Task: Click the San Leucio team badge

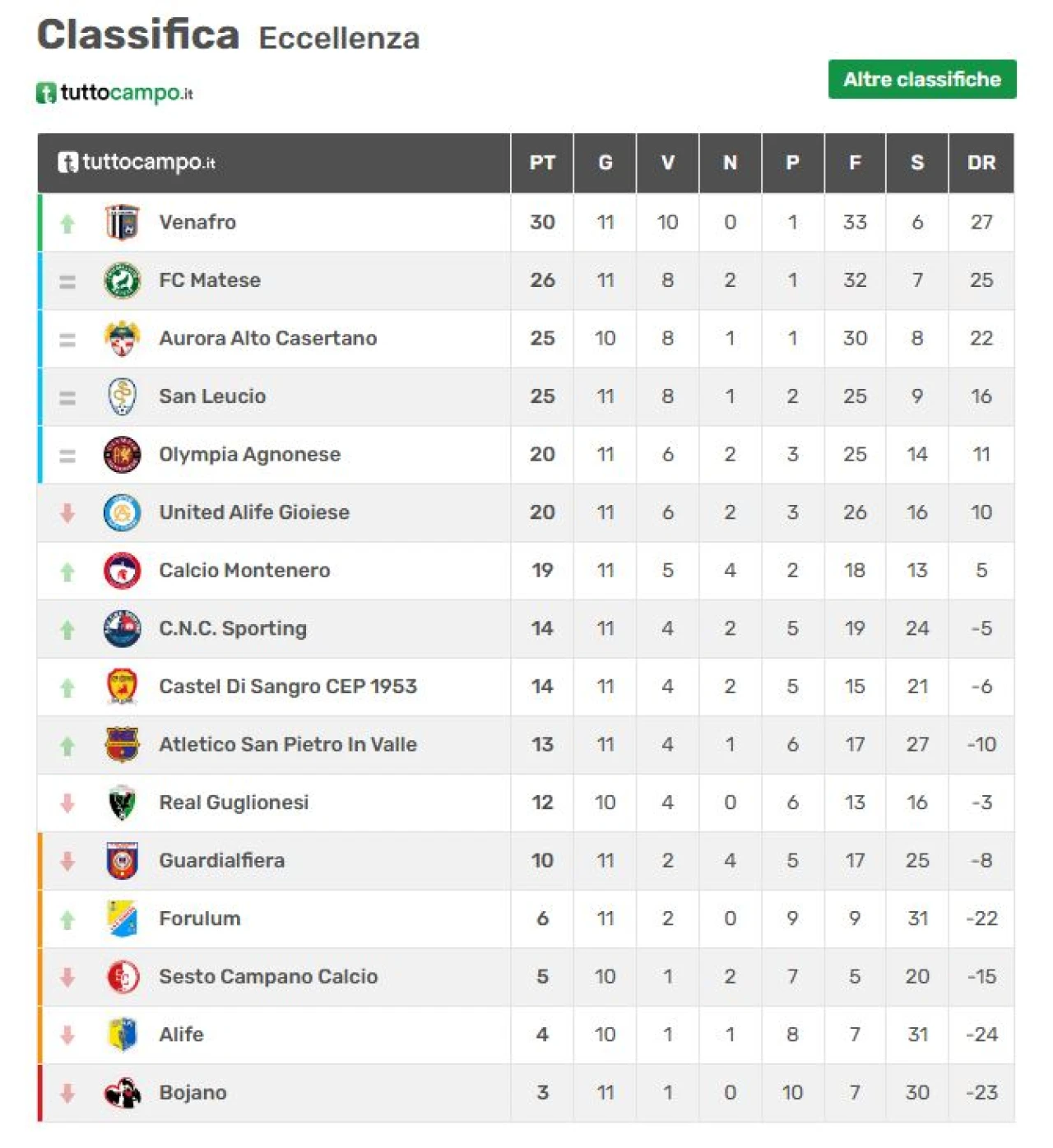Action: (x=122, y=396)
